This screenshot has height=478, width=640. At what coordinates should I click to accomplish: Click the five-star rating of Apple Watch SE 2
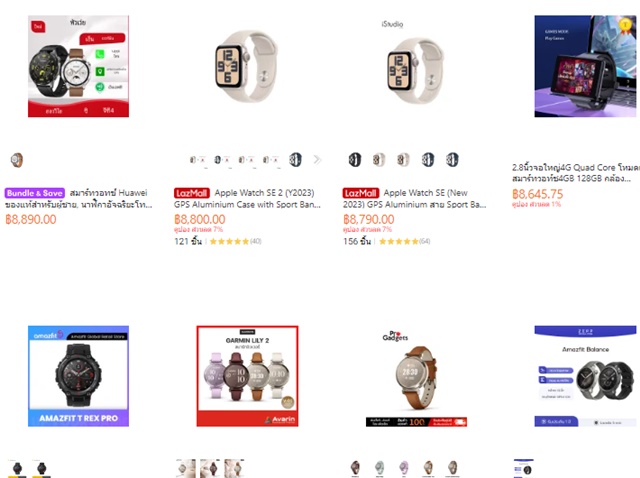point(229,241)
